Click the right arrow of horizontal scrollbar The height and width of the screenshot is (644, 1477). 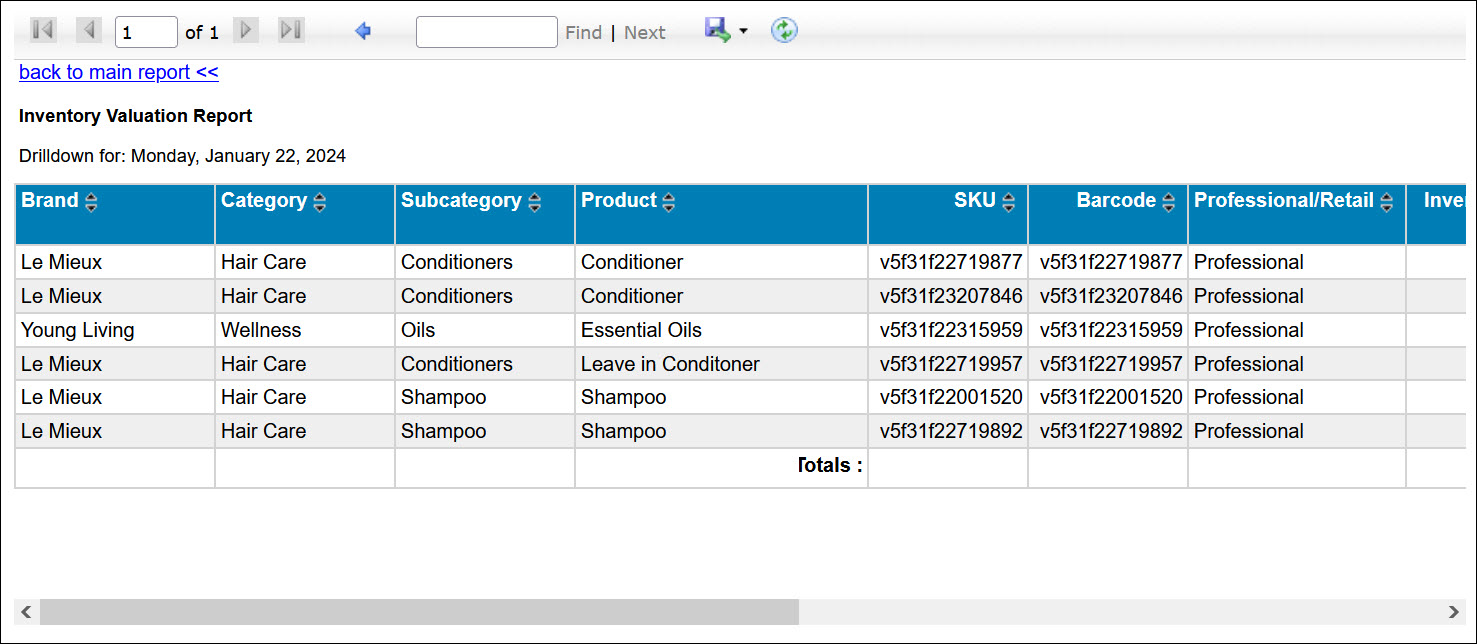pos(1453,612)
